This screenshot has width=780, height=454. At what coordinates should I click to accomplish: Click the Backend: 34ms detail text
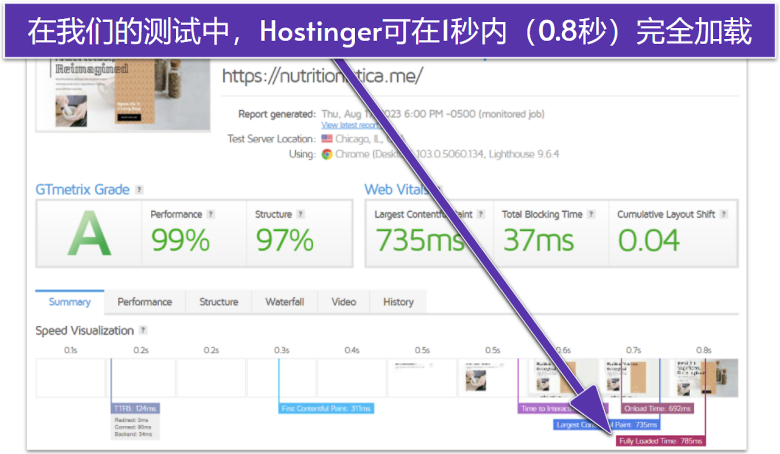coord(133,434)
